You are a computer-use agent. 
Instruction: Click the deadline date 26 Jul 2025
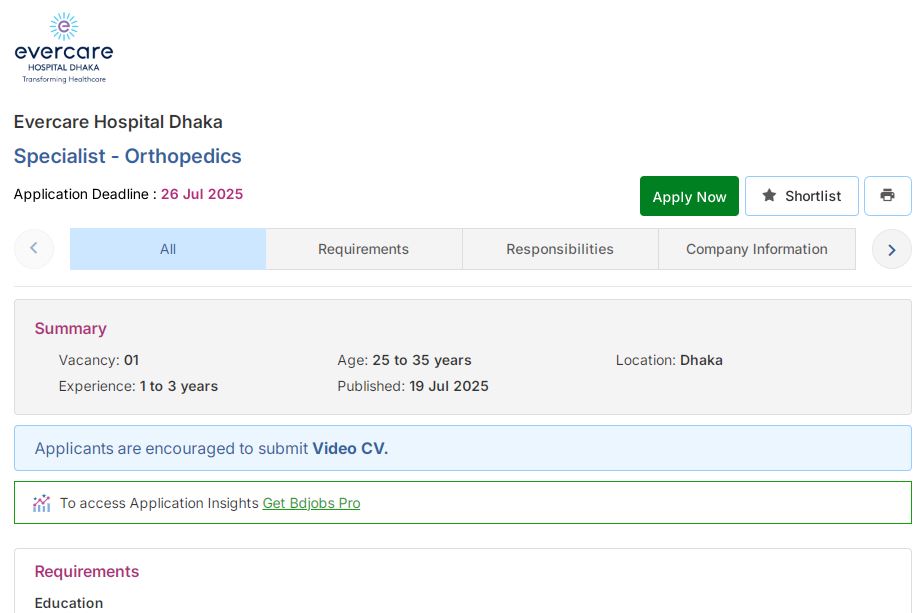pyautogui.click(x=202, y=194)
